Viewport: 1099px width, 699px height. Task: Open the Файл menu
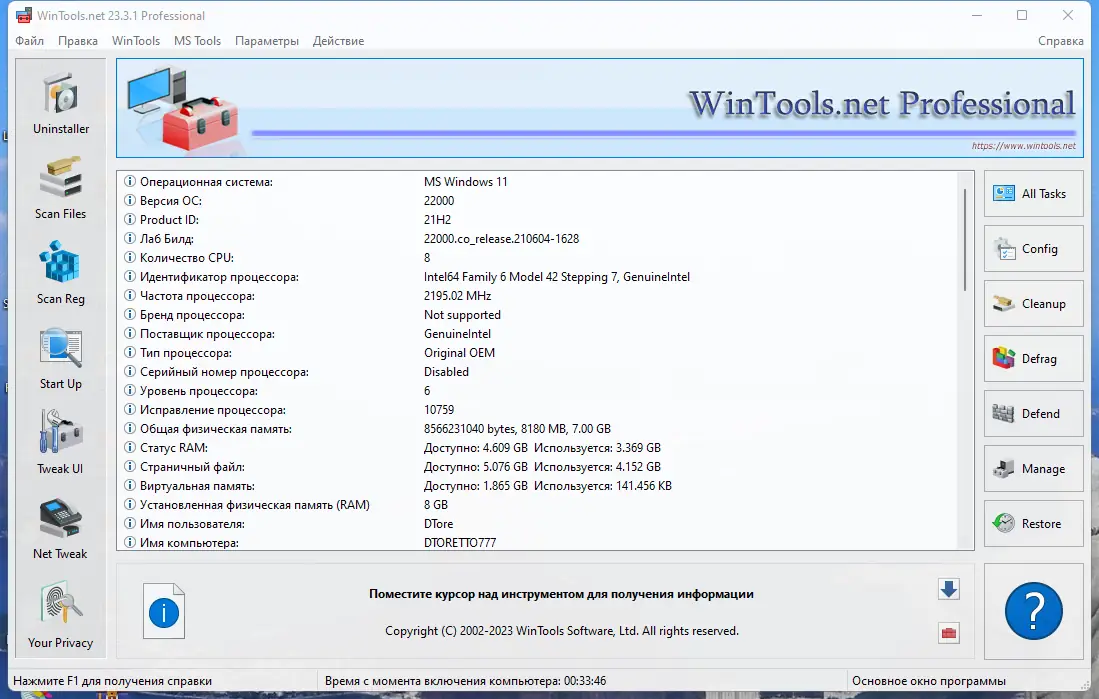tap(29, 41)
